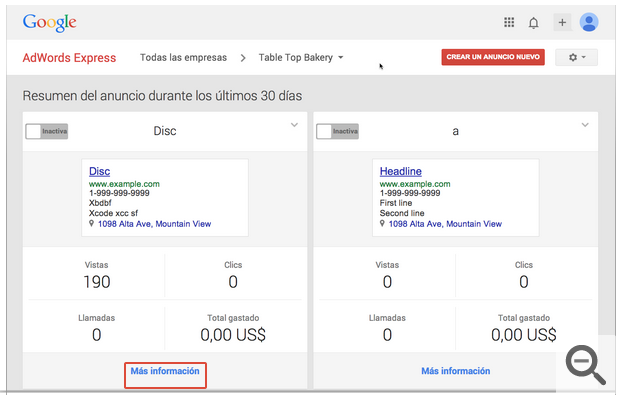Screen dimensions: 623x397
Task: Go to Todas las empresas
Action: pyautogui.click(x=183, y=58)
